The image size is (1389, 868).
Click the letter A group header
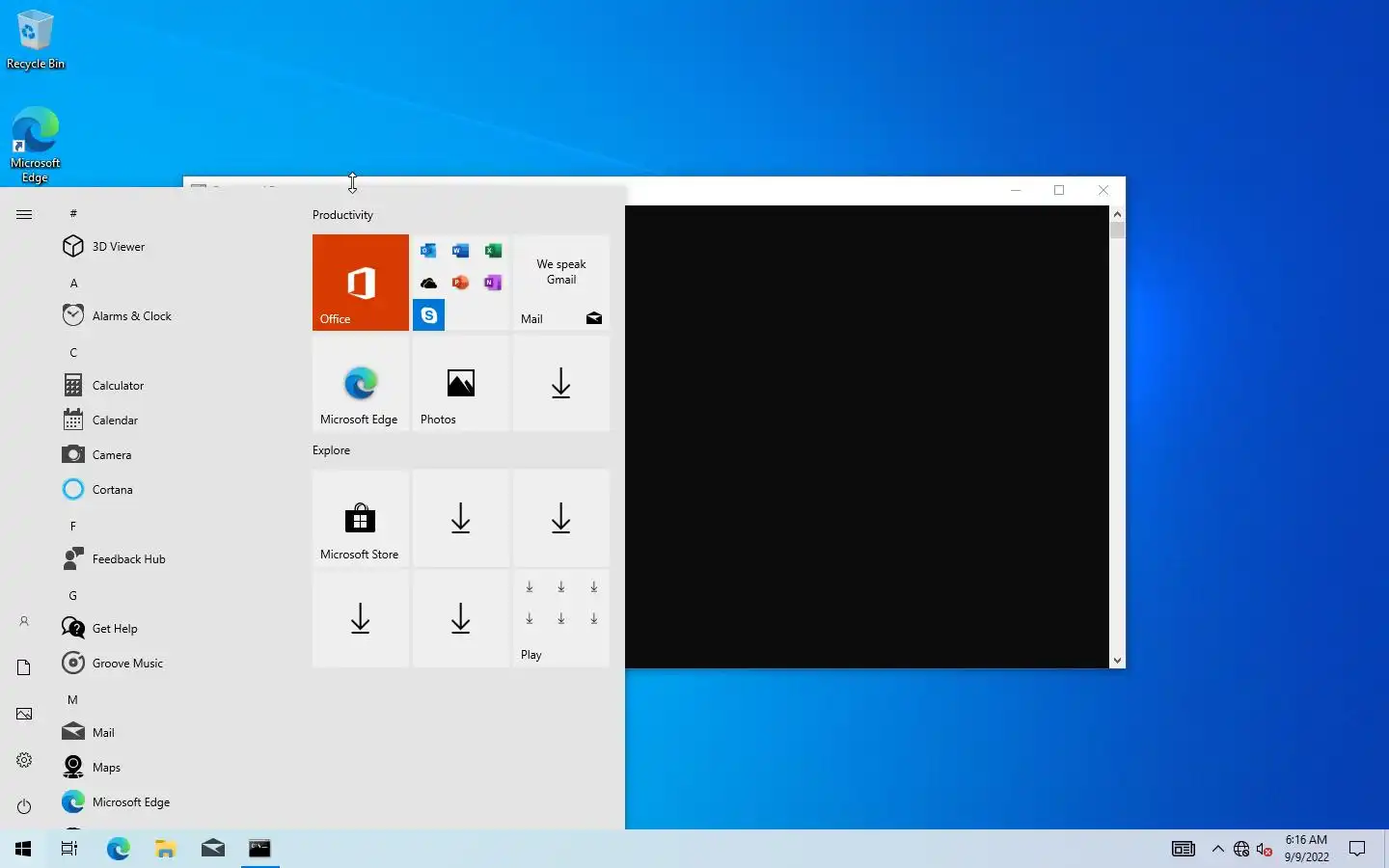pos(73,283)
